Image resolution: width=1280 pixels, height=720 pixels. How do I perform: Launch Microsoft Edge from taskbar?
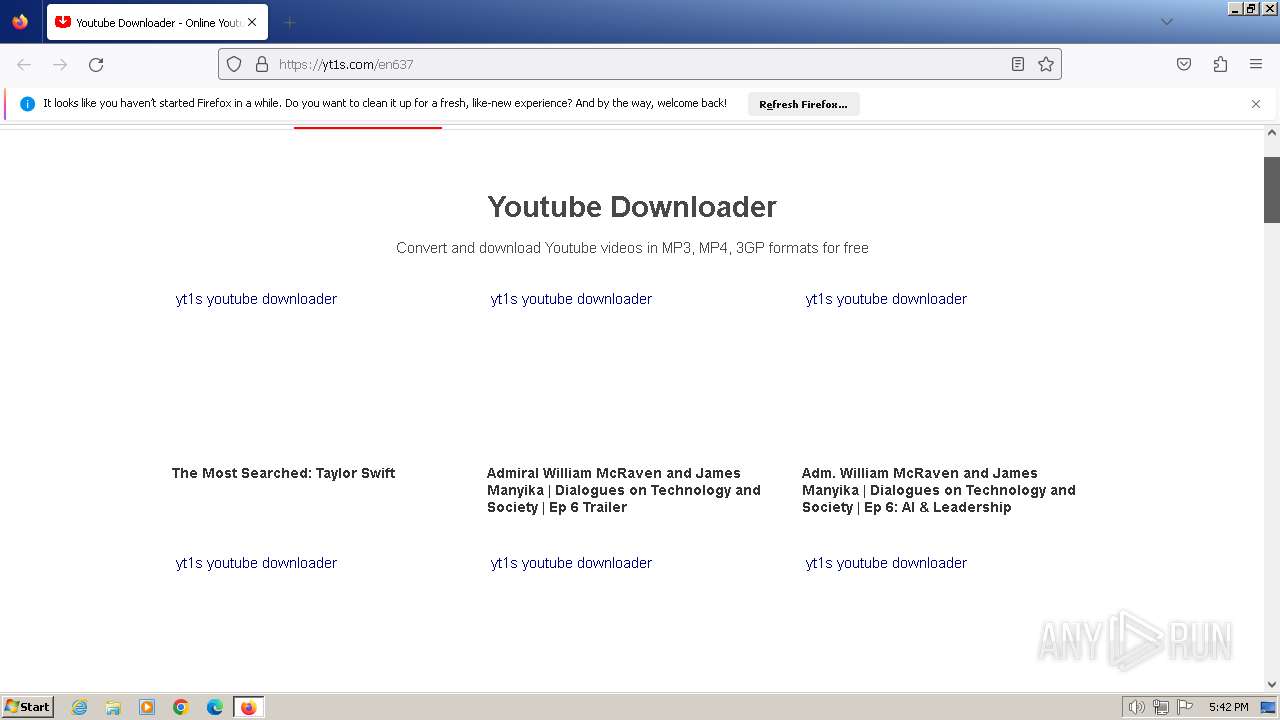coord(215,707)
